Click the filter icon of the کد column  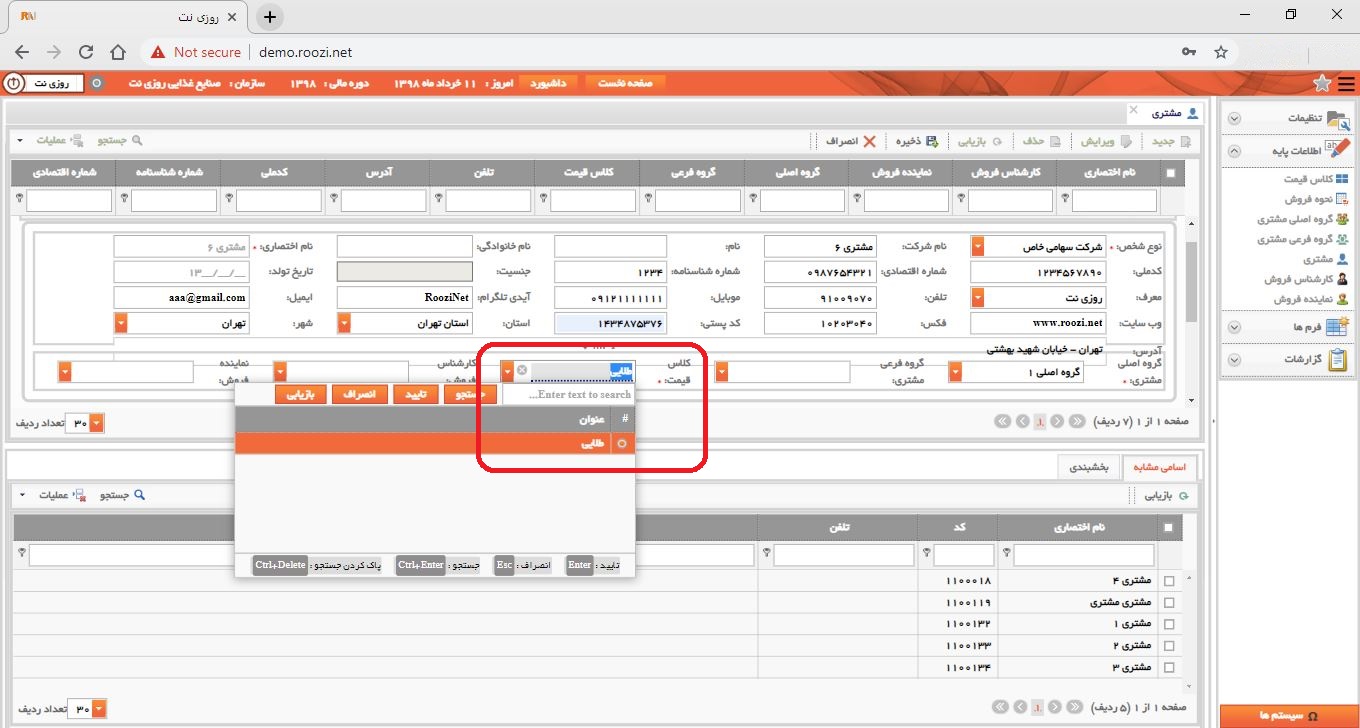[x=927, y=554]
